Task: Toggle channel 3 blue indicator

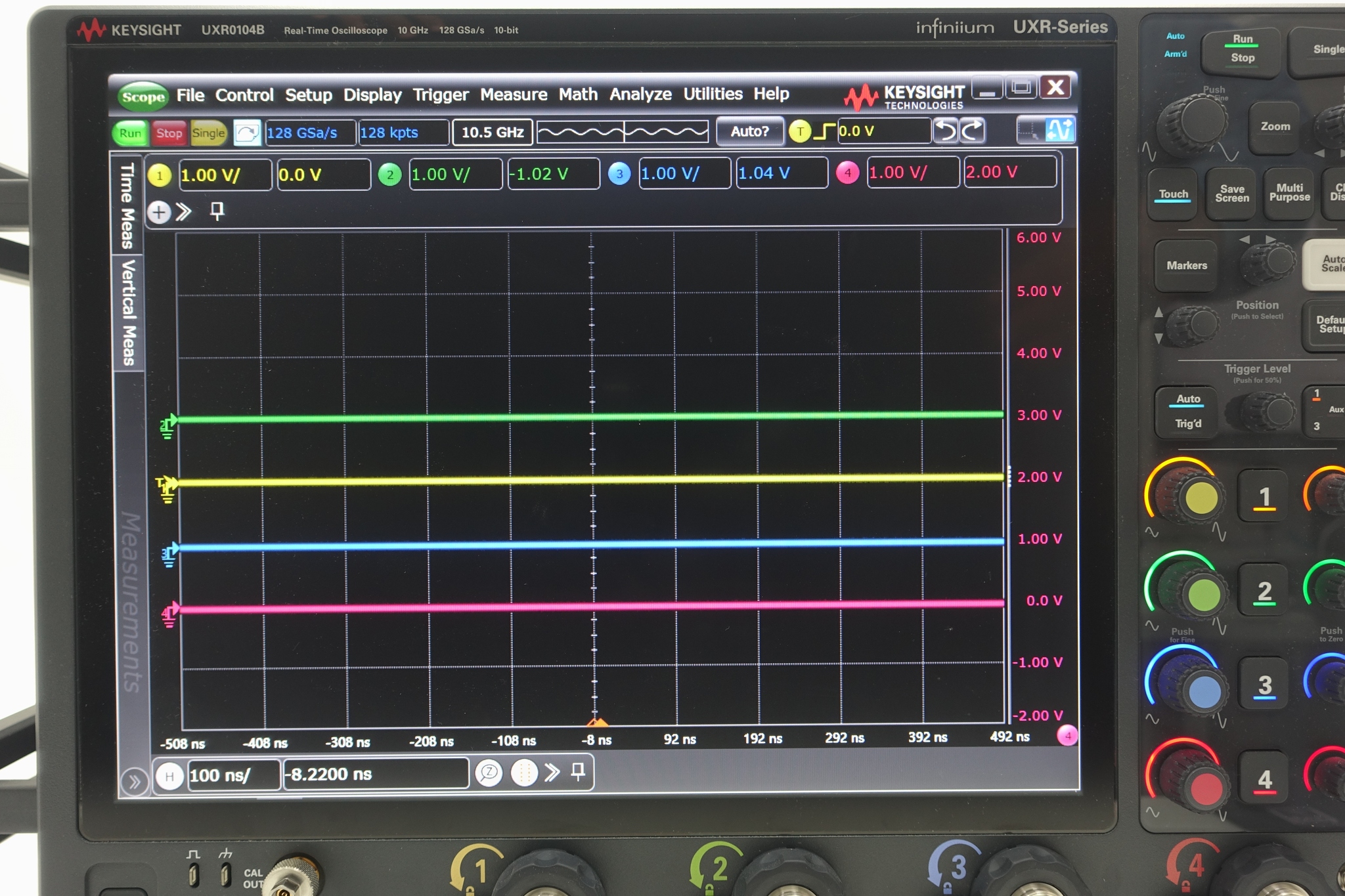Action: 619,174
